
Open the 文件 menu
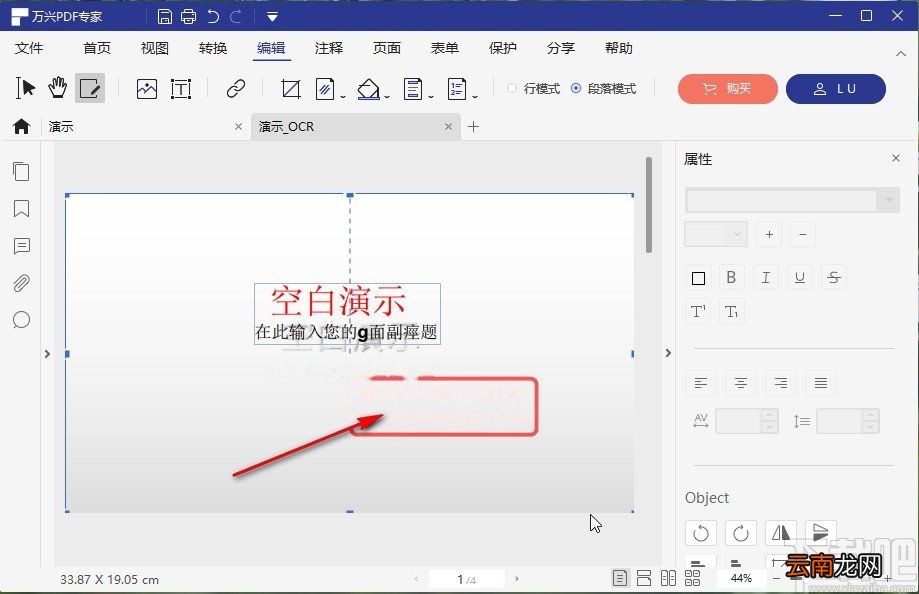29,48
